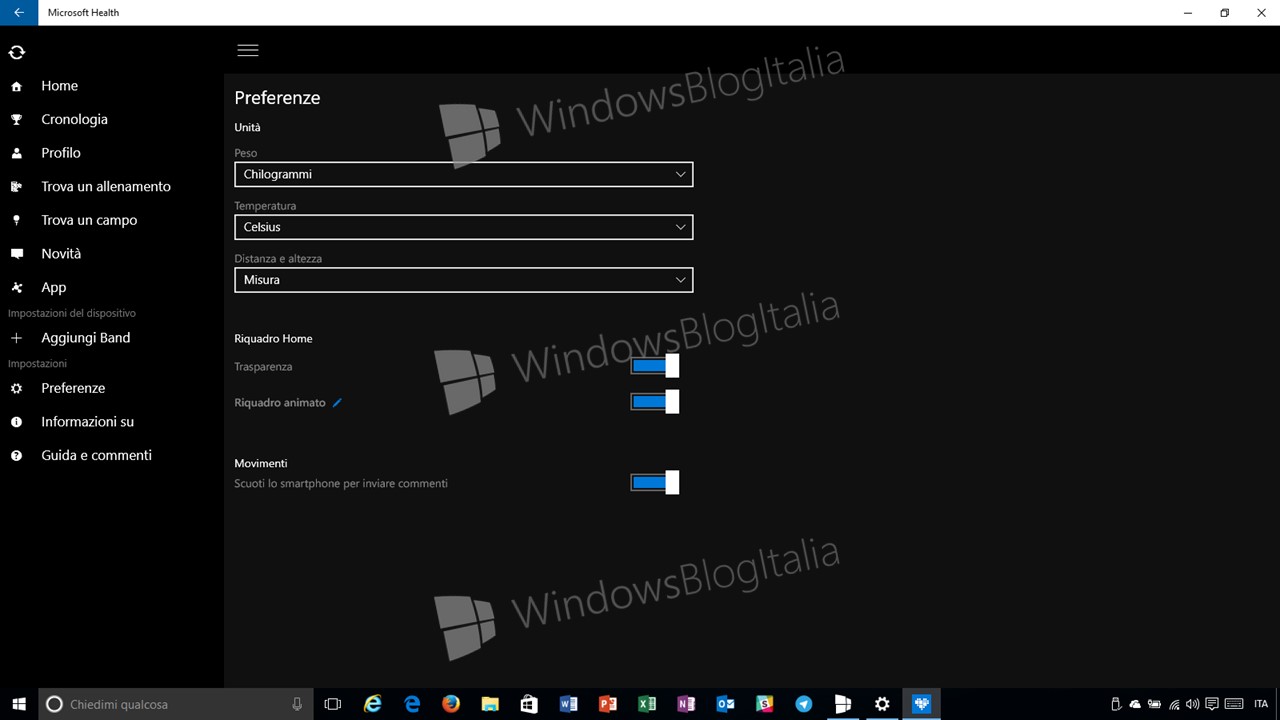Edit Riquadro animato with pencil icon
Viewport: 1280px width, 720px height.
[337, 403]
